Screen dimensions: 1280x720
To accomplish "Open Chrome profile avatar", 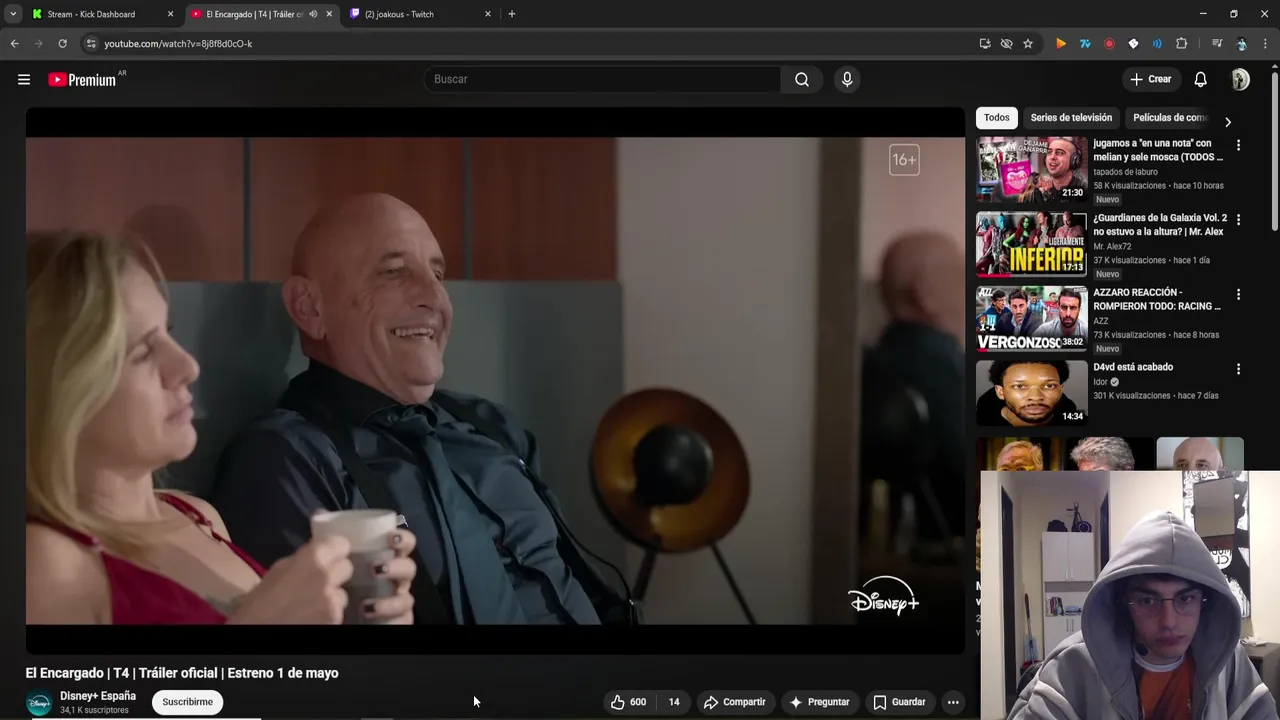I will click(1241, 44).
